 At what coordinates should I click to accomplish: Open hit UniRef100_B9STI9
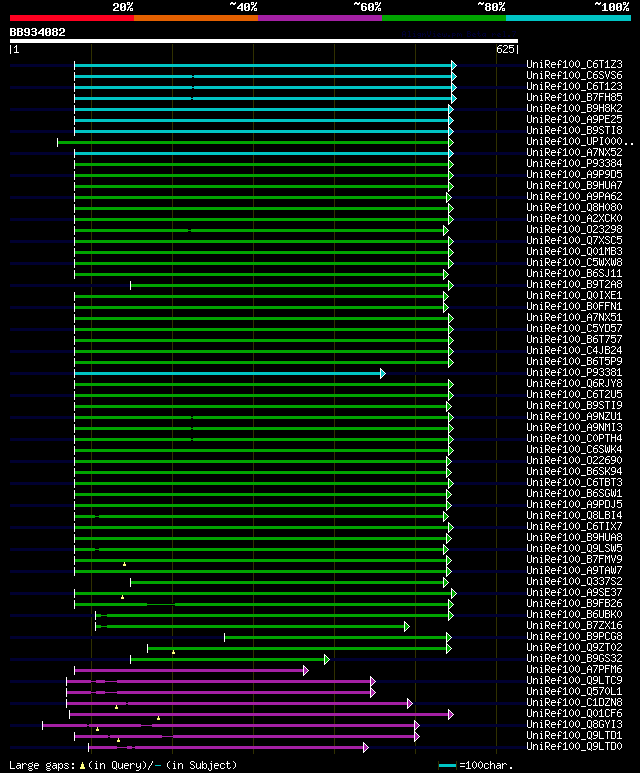[x=574, y=405]
